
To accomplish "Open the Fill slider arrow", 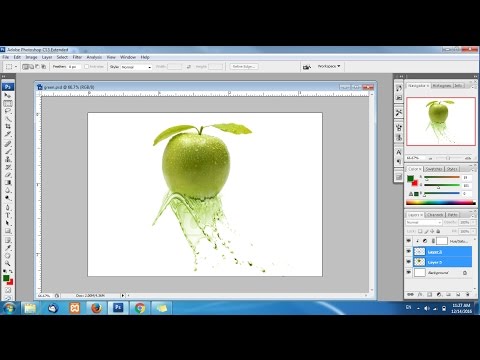I will [x=473, y=231].
